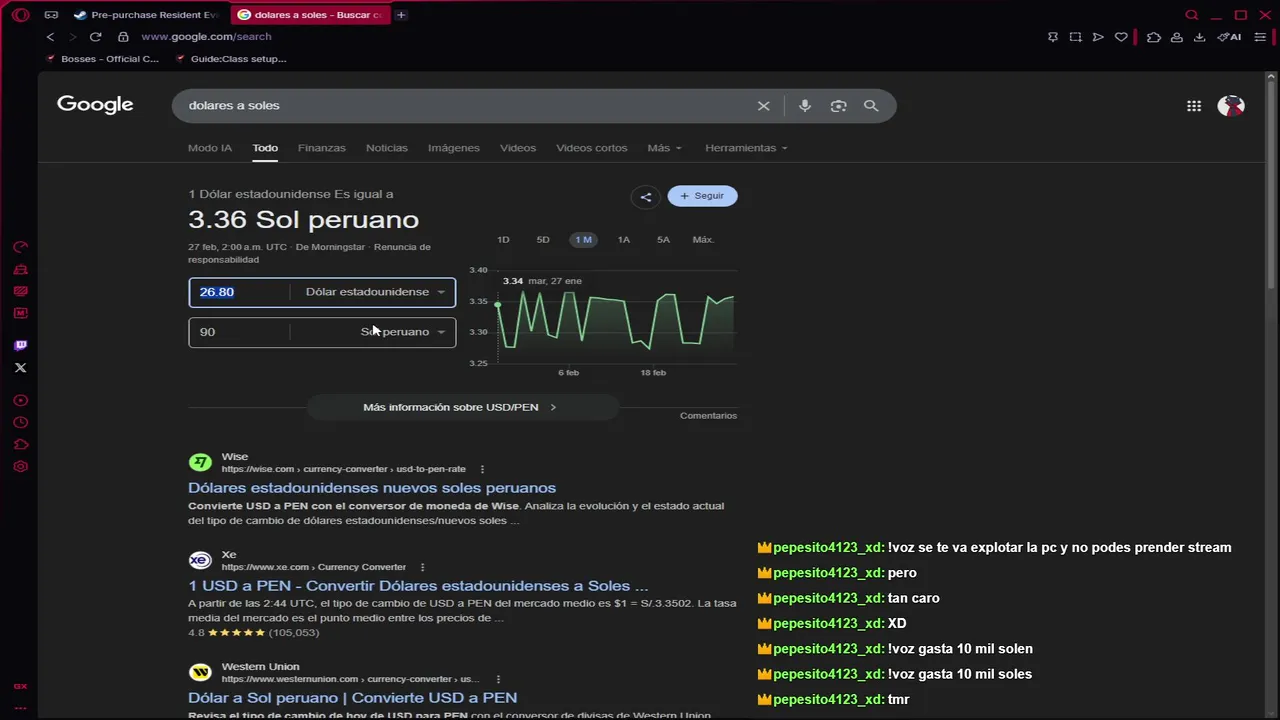View site security lock info
This screenshot has height=720, width=1280.
(123, 37)
